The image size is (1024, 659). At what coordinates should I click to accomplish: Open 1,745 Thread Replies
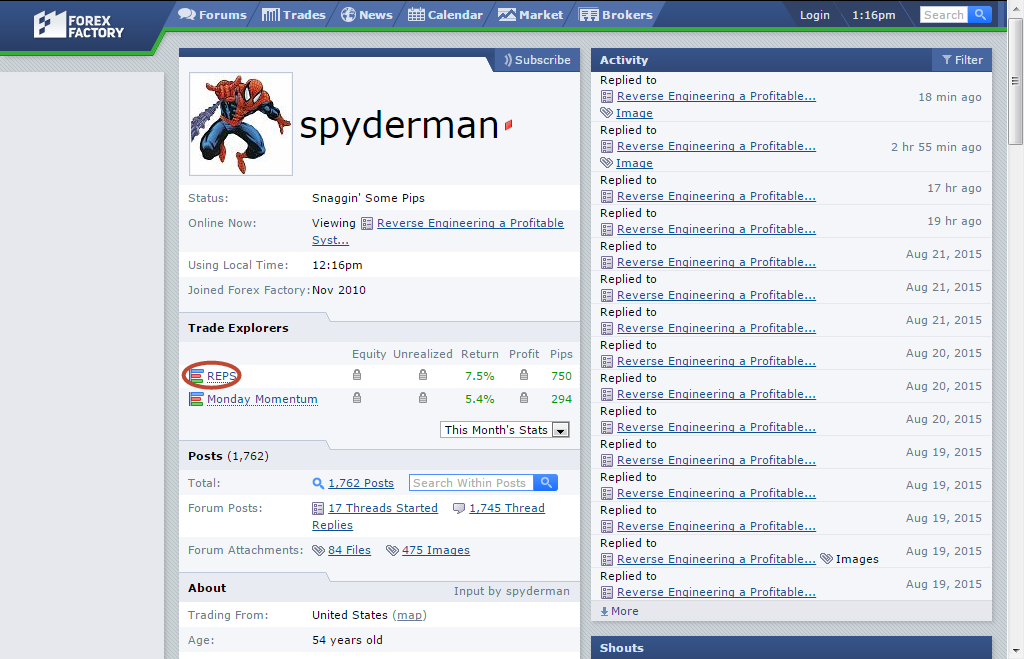click(x=507, y=508)
